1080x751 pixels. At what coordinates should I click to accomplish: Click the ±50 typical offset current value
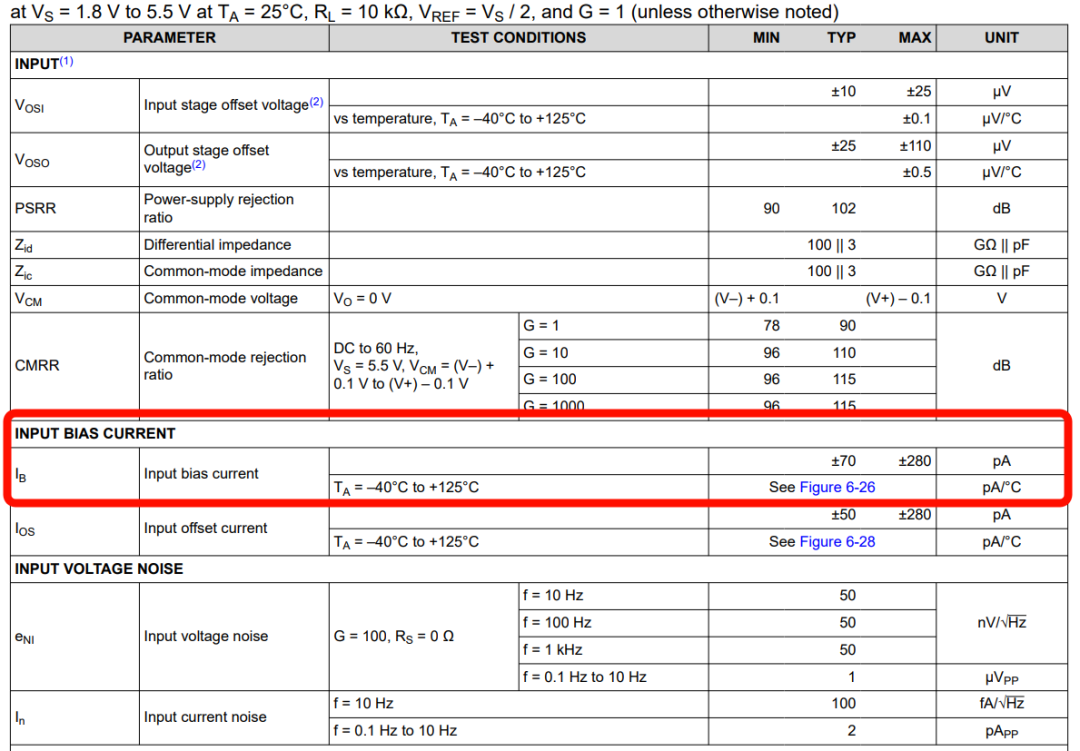pos(843,515)
